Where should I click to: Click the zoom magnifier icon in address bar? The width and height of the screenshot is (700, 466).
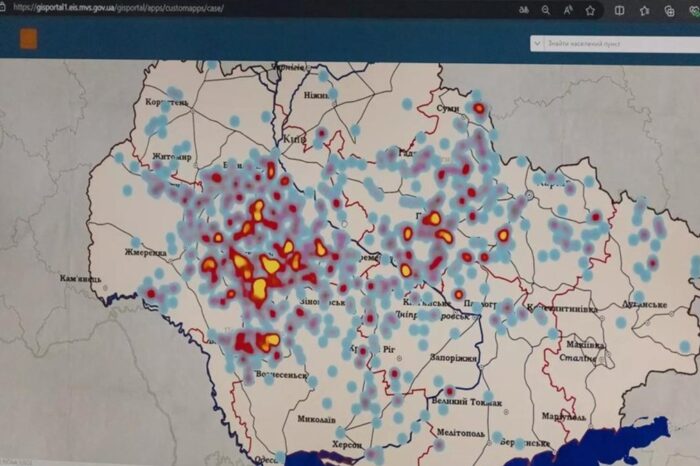coord(545,9)
